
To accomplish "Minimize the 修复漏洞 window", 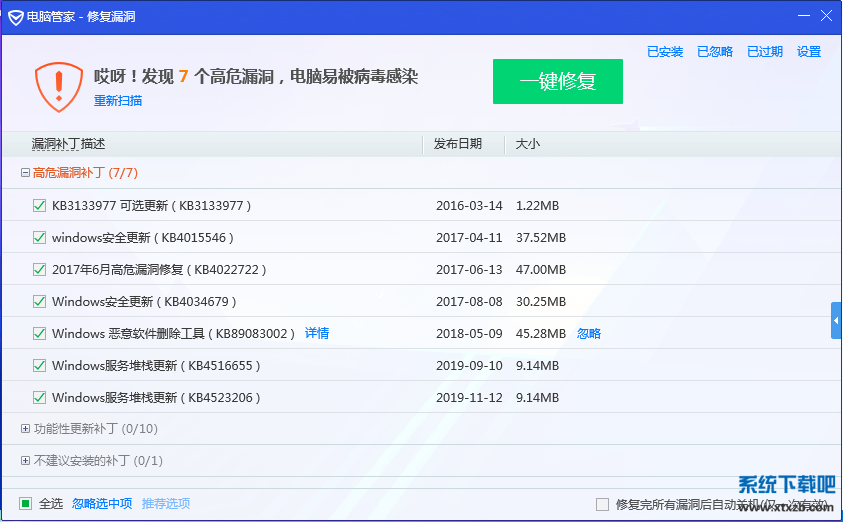I will coord(804,16).
